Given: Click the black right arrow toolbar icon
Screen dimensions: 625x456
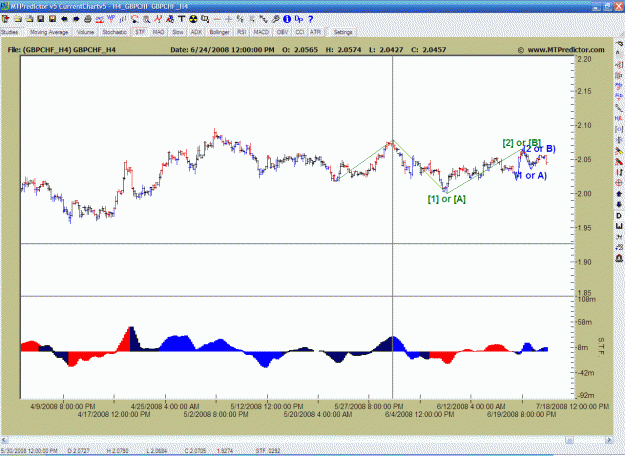Looking at the screenshot, I should (76, 19).
